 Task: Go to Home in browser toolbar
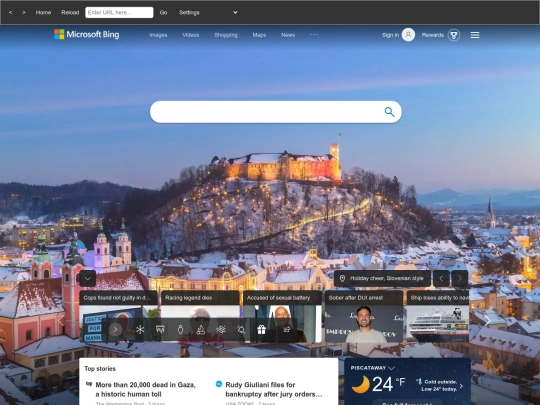pyautogui.click(x=43, y=12)
